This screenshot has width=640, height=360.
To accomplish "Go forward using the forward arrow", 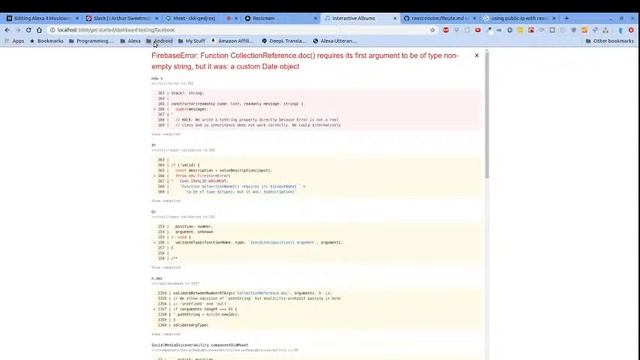I will [18, 30].
